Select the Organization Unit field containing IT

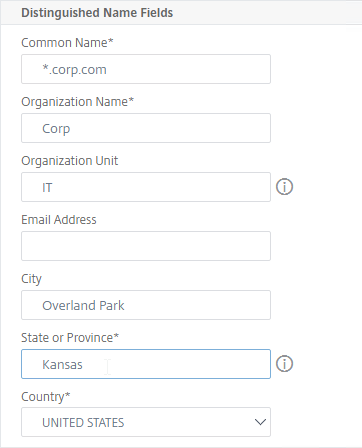tap(146, 187)
